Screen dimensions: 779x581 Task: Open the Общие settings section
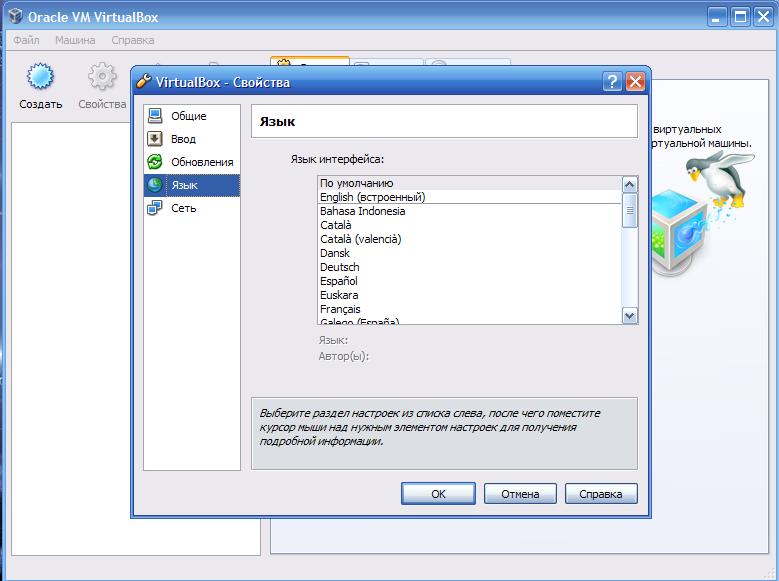(x=192, y=116)
